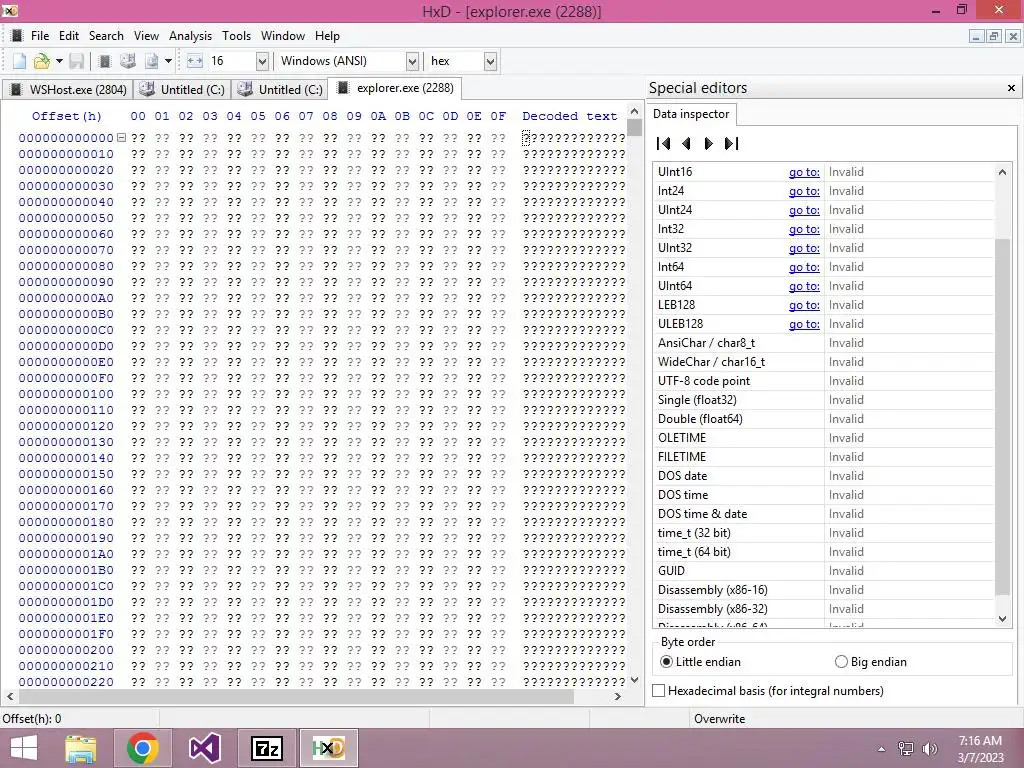Image resolution: width=1024 pixels, height=768 pixels.
Task: Close the Special editors panel
Action: pyautogui.click(x=1011, y=88)
